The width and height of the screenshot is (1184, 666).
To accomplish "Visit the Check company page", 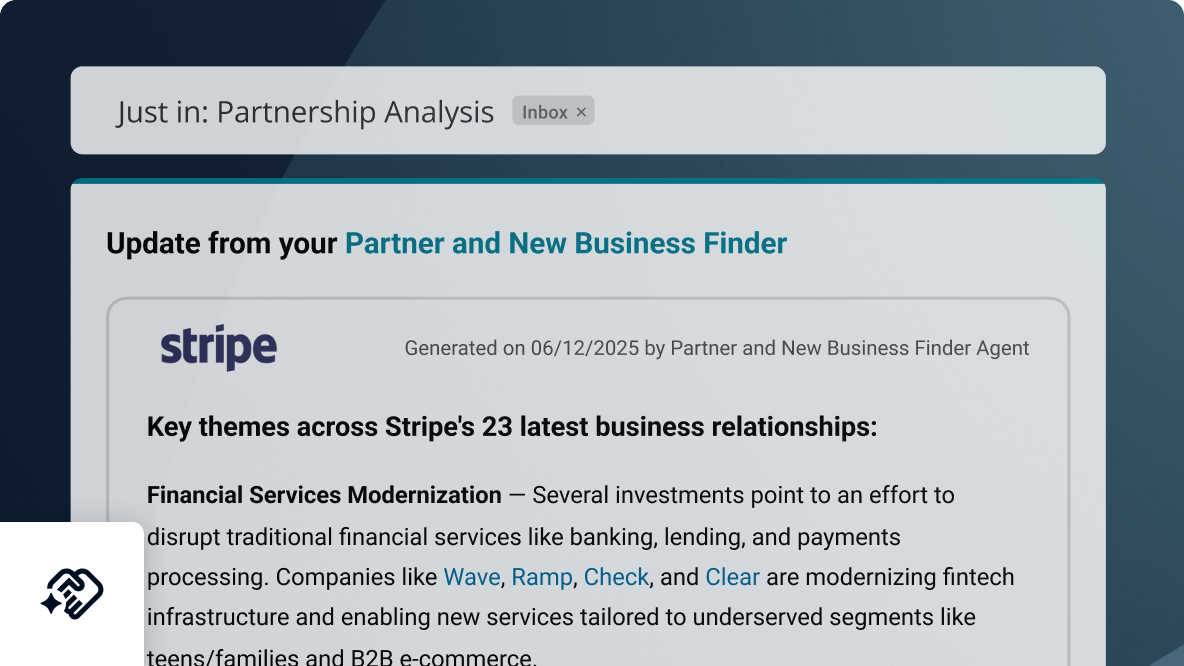I will pos(616,577).
